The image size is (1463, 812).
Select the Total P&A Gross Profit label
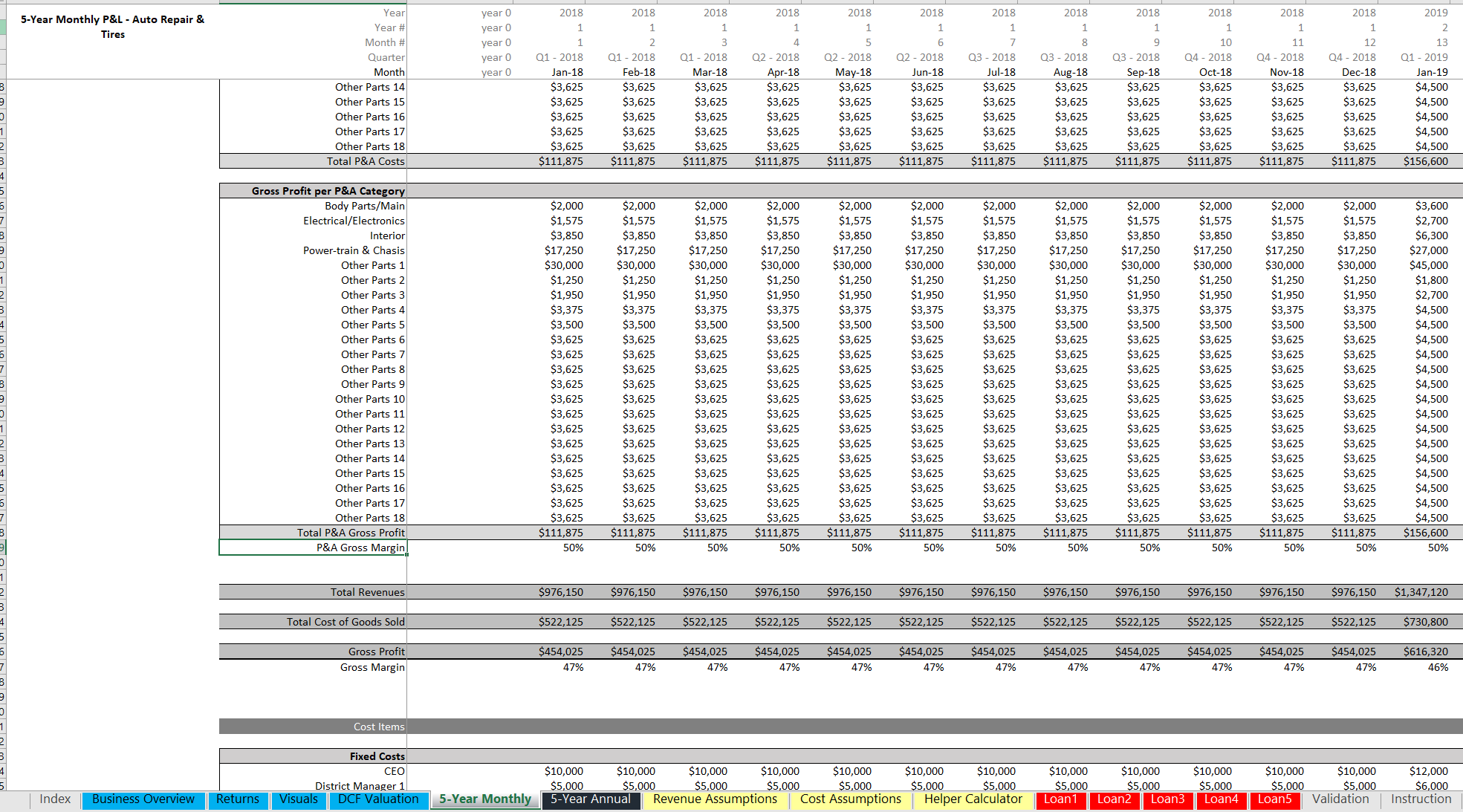pos(351,533)
